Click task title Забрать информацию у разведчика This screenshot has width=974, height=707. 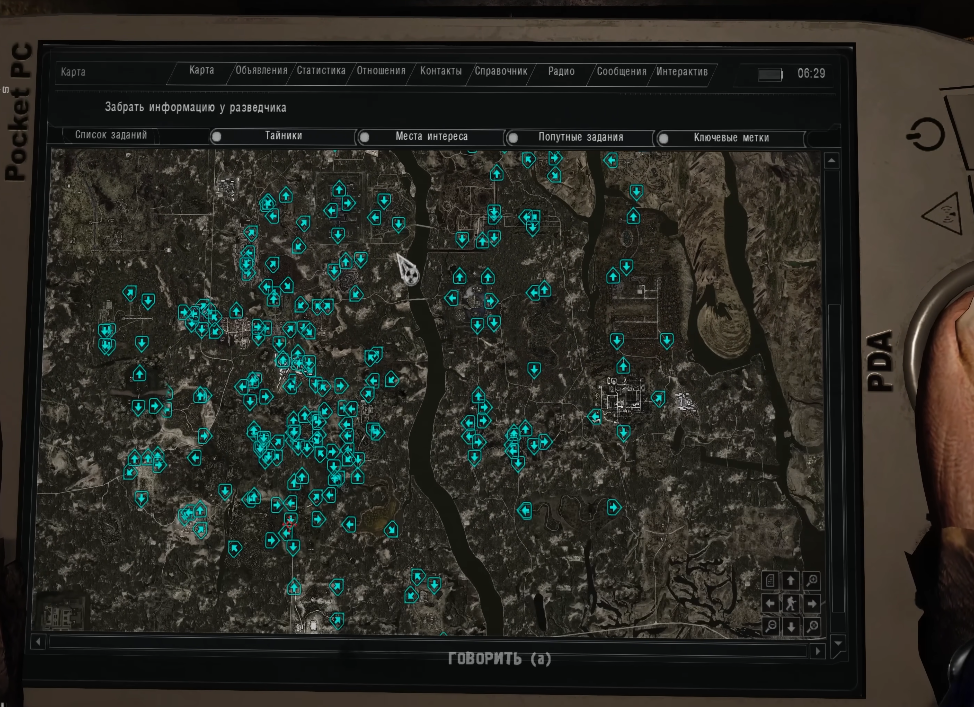click(195, 107)
